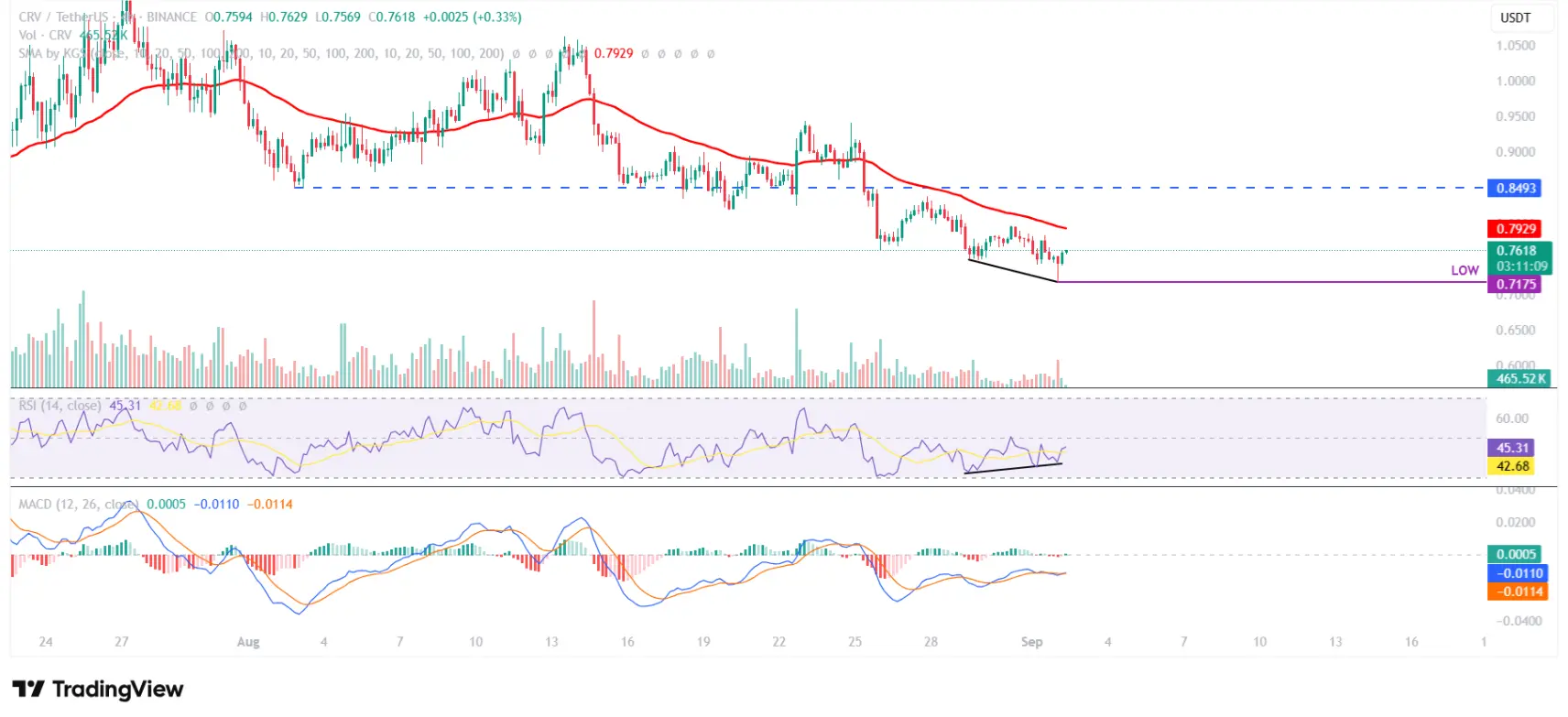Click the blue 0.8493 price label
1568x717 pixels.
(x=1516, y=189)
